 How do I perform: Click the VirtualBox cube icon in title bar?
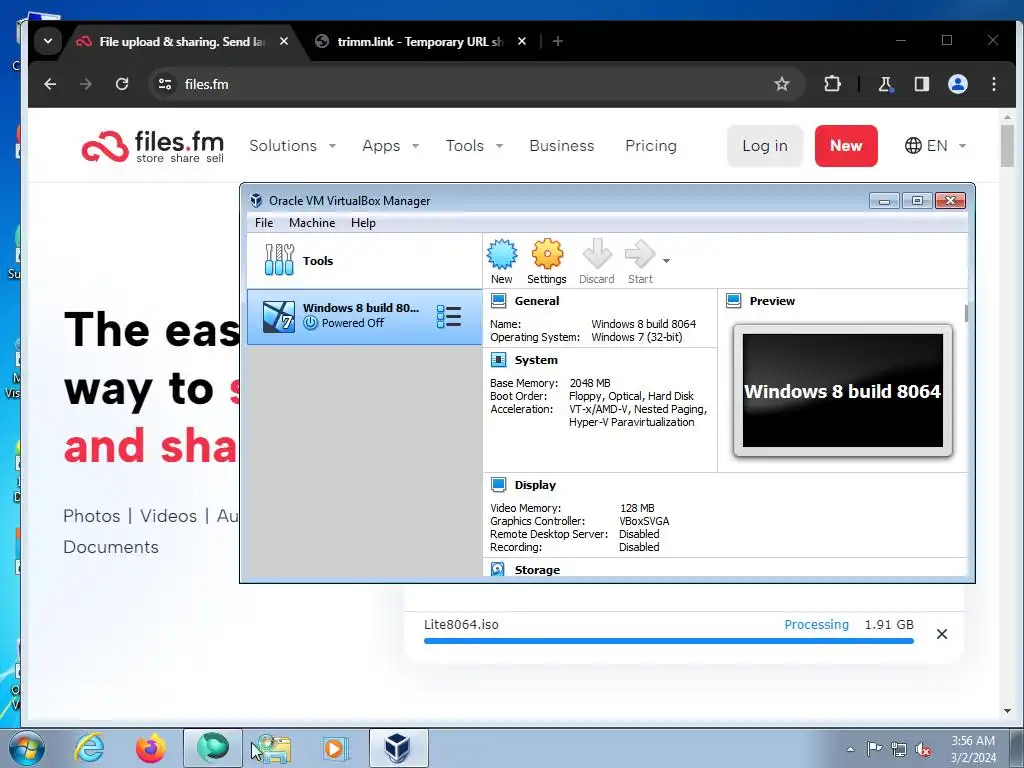point(256,200)
